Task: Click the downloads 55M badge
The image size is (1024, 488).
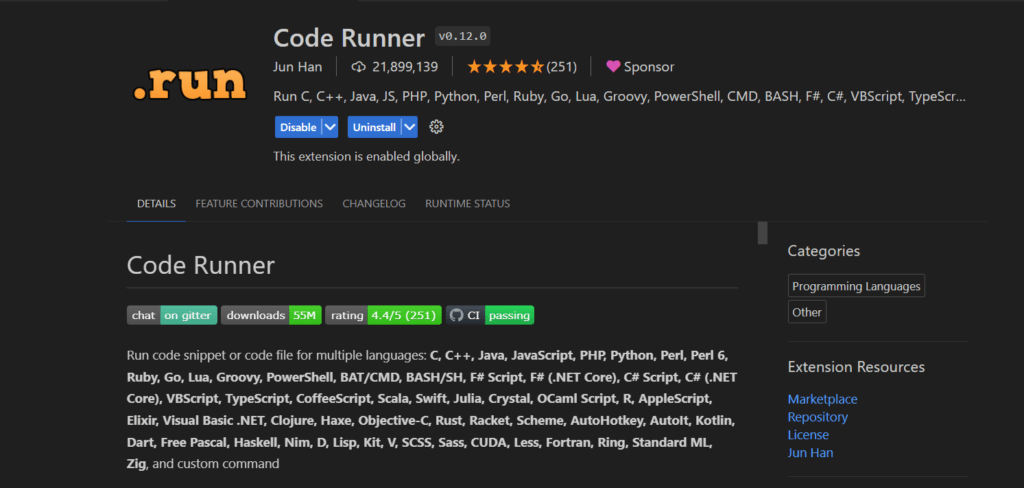Action: tap(271, 316)
